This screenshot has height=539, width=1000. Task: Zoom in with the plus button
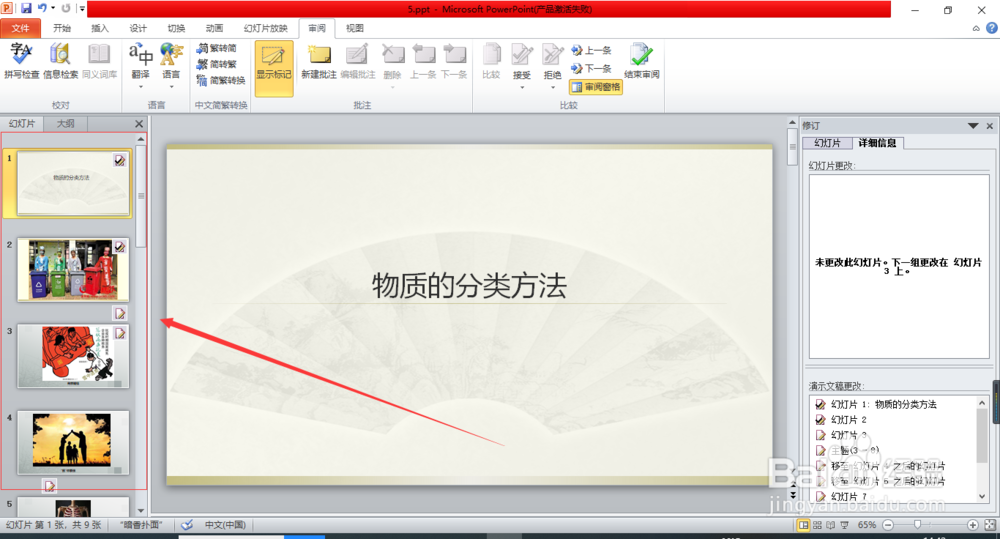[x=973, y=525]
